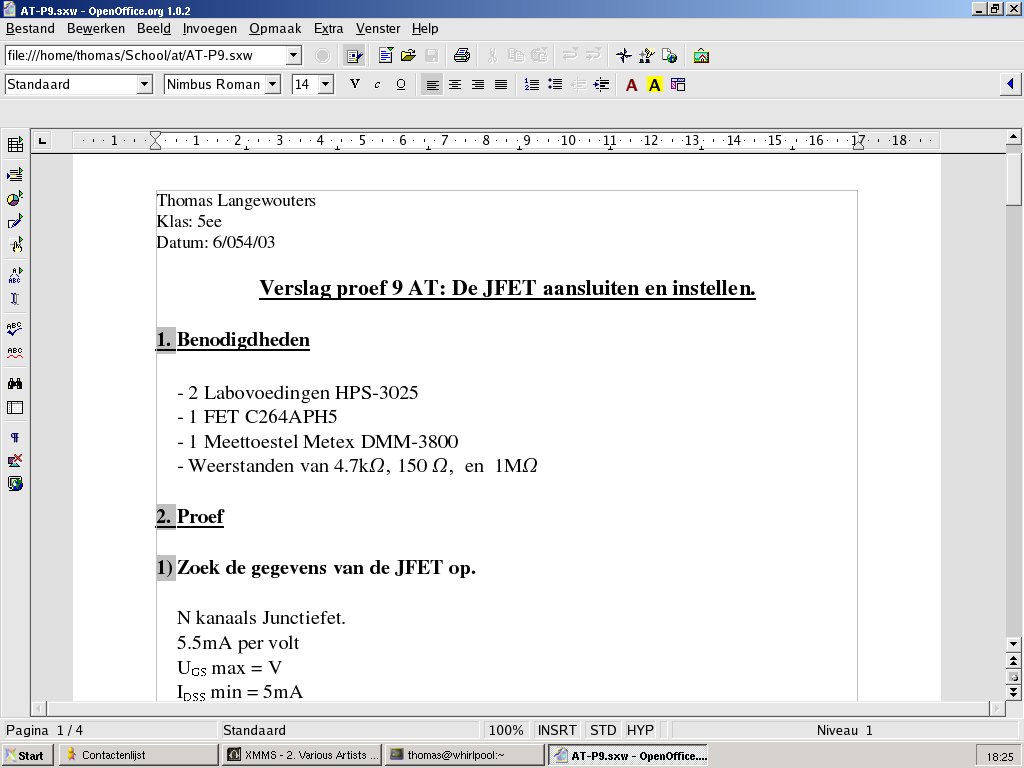This screenshot has height=768, width=1024.
Task: Toggle bulleted list formatting
Action: coord(555,85)
